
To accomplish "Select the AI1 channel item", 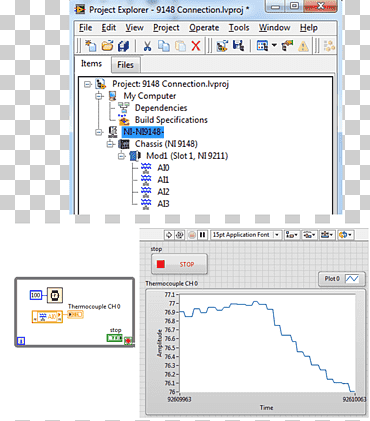I will 163,180.
